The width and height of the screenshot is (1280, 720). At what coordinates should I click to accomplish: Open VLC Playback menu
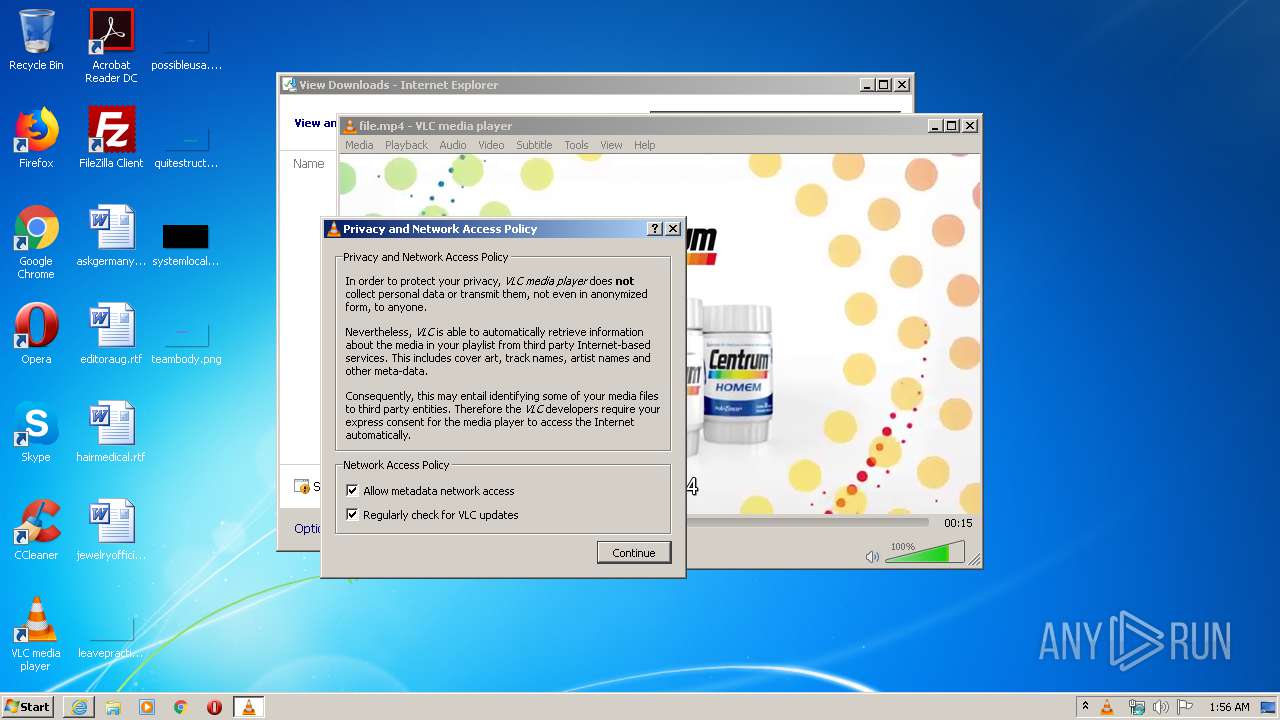point(406,145)
